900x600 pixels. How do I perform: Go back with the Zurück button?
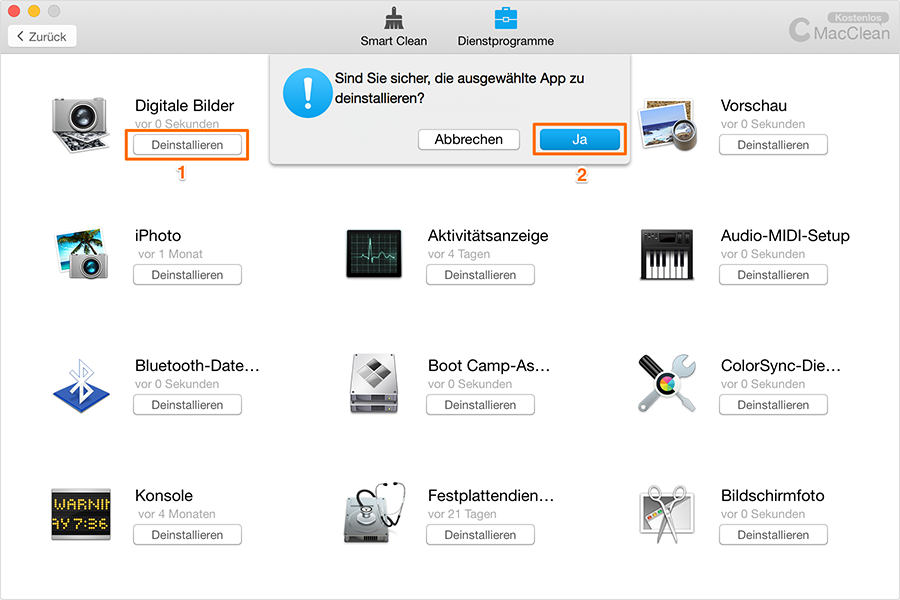(42, 37)
